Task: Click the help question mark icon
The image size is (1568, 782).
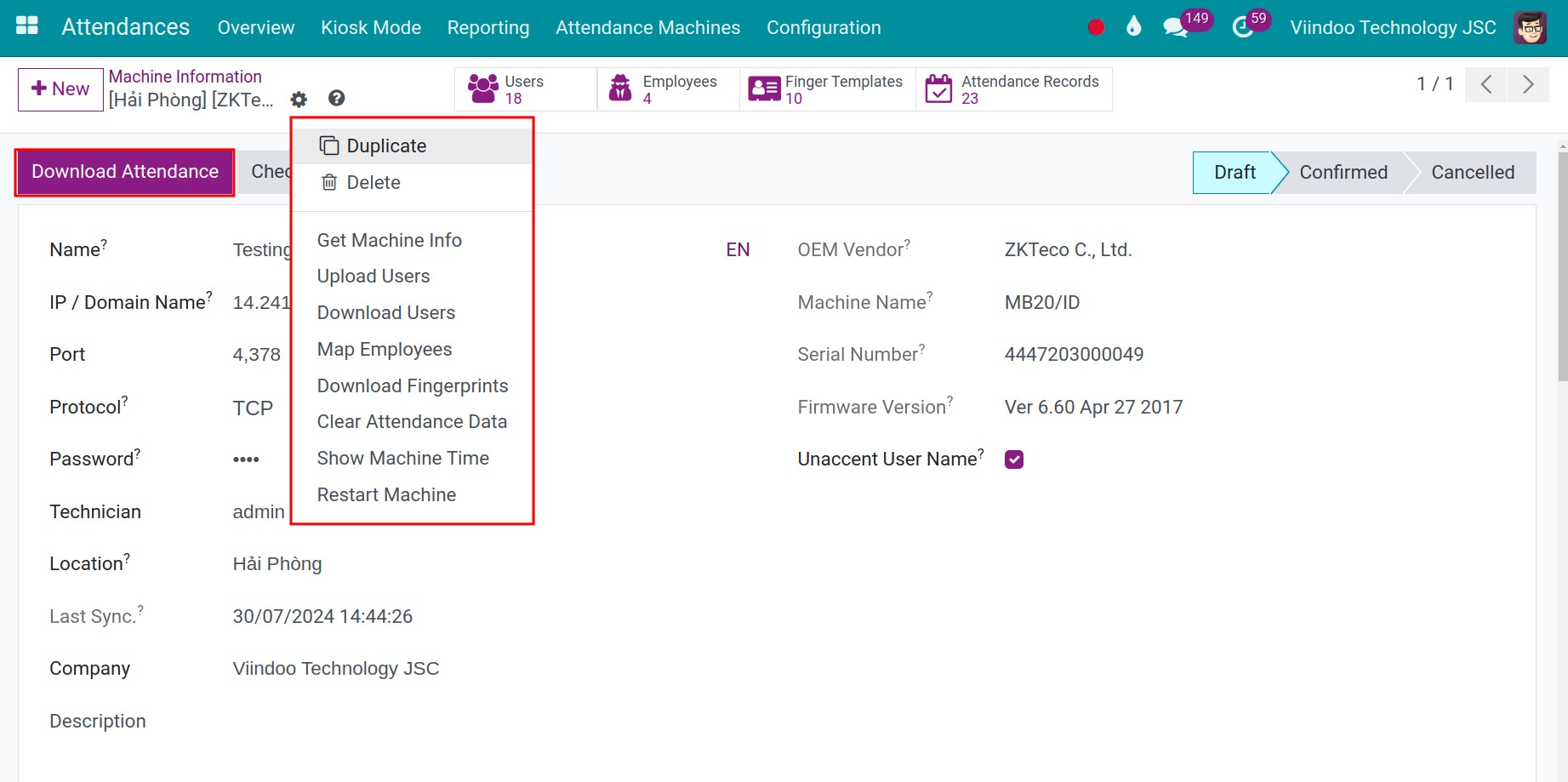Action: pyautogui.click(x=337, y=99)
